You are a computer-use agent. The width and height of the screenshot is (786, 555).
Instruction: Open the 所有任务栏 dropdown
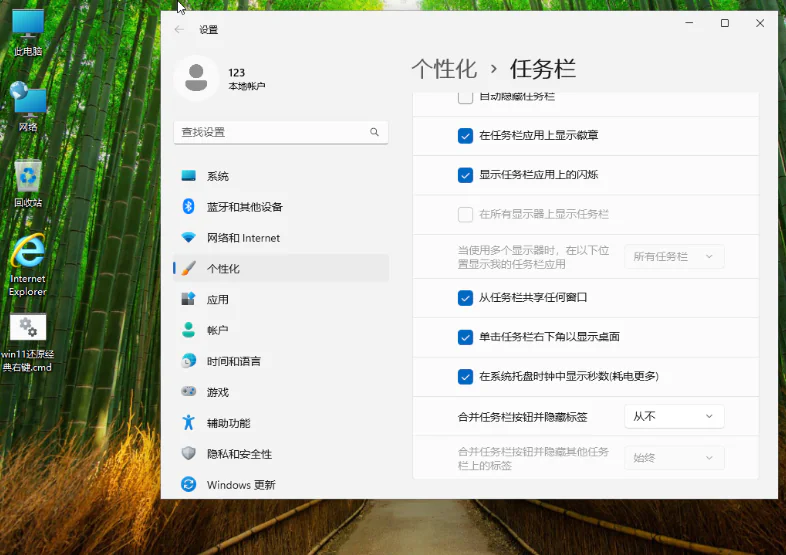pyautogui.click(x=674, y=256)
